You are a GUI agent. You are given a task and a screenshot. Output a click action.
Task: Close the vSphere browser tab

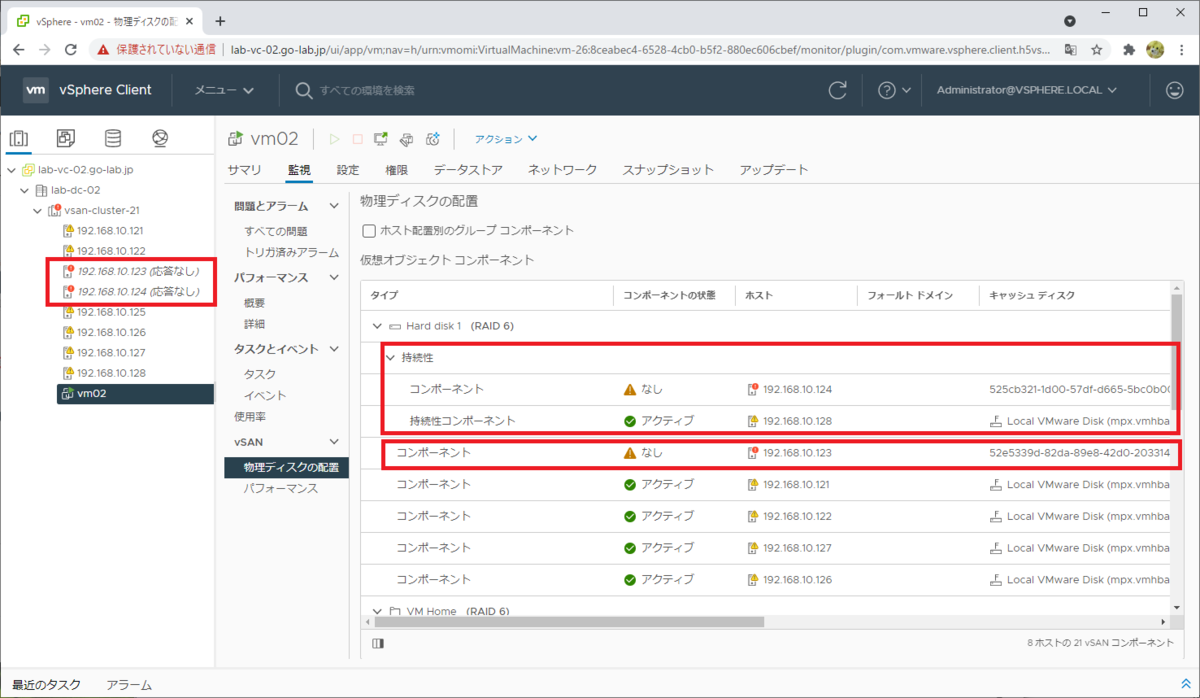click(190, 20)
